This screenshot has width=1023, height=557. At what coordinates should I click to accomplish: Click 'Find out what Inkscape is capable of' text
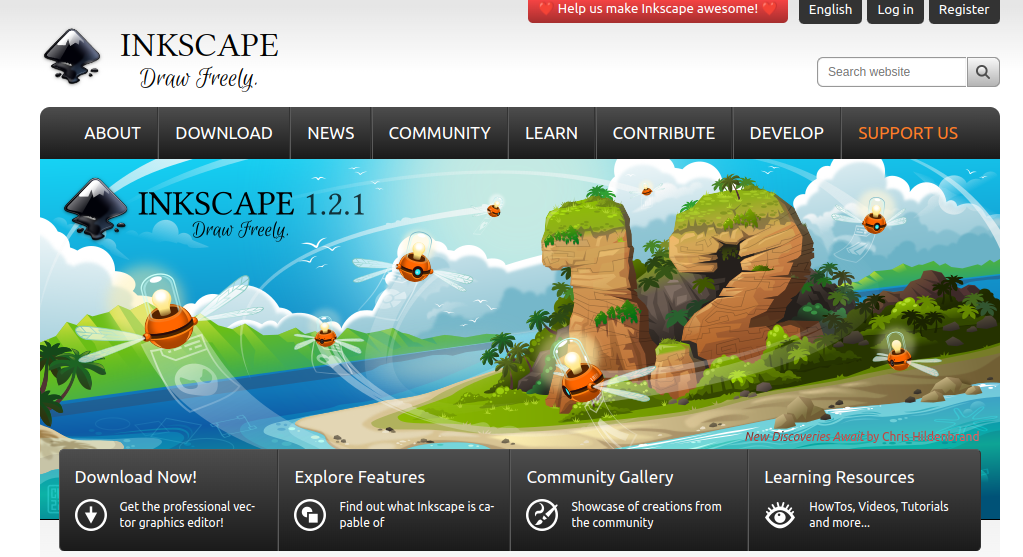(417, 515)
